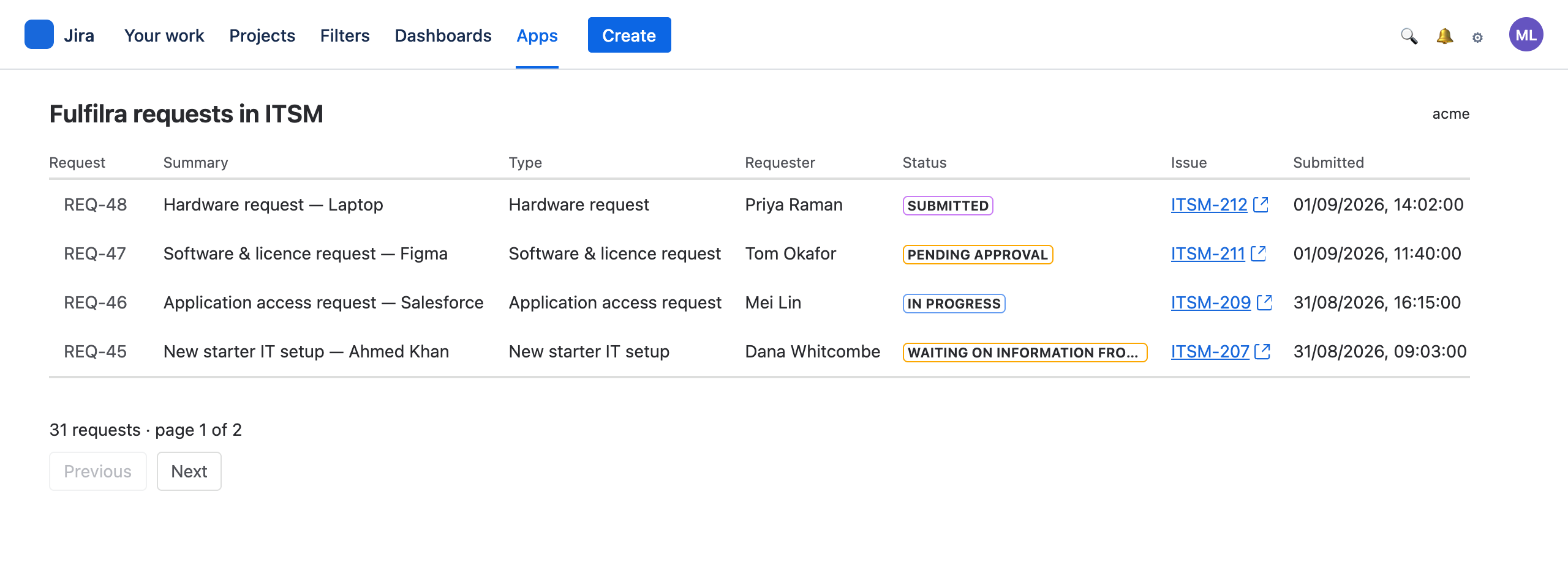Click the Type column header
The height and width of the screenshot is (579, 1568).
pyautogui.click(x=526, y=163)
